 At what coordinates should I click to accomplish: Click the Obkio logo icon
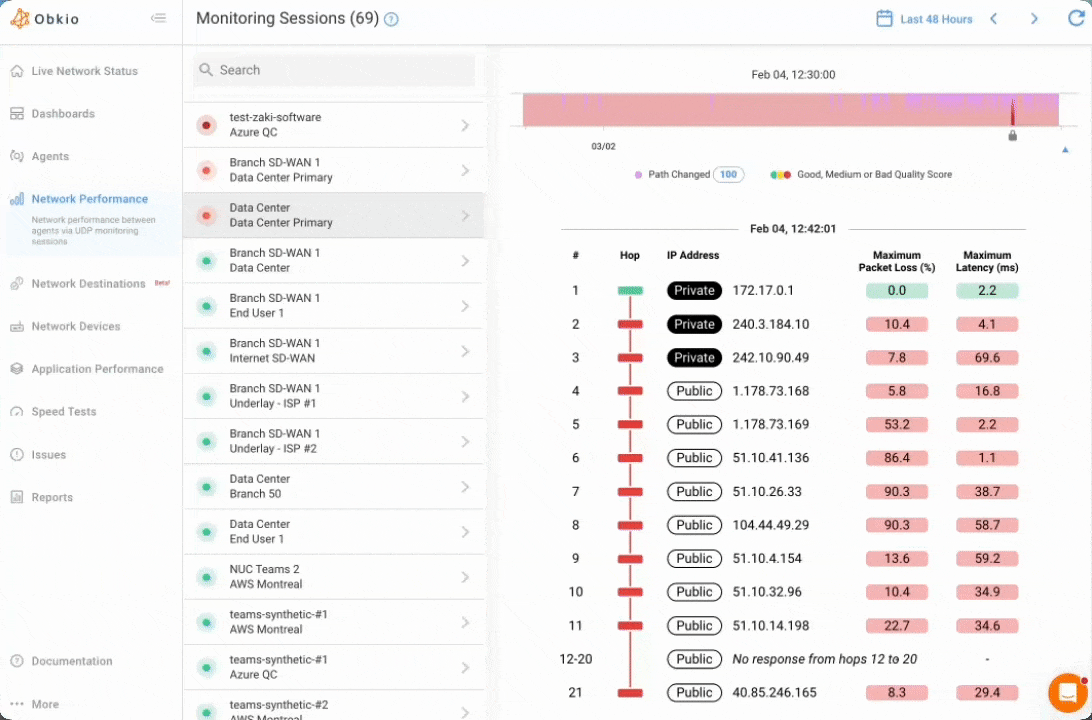20,19
